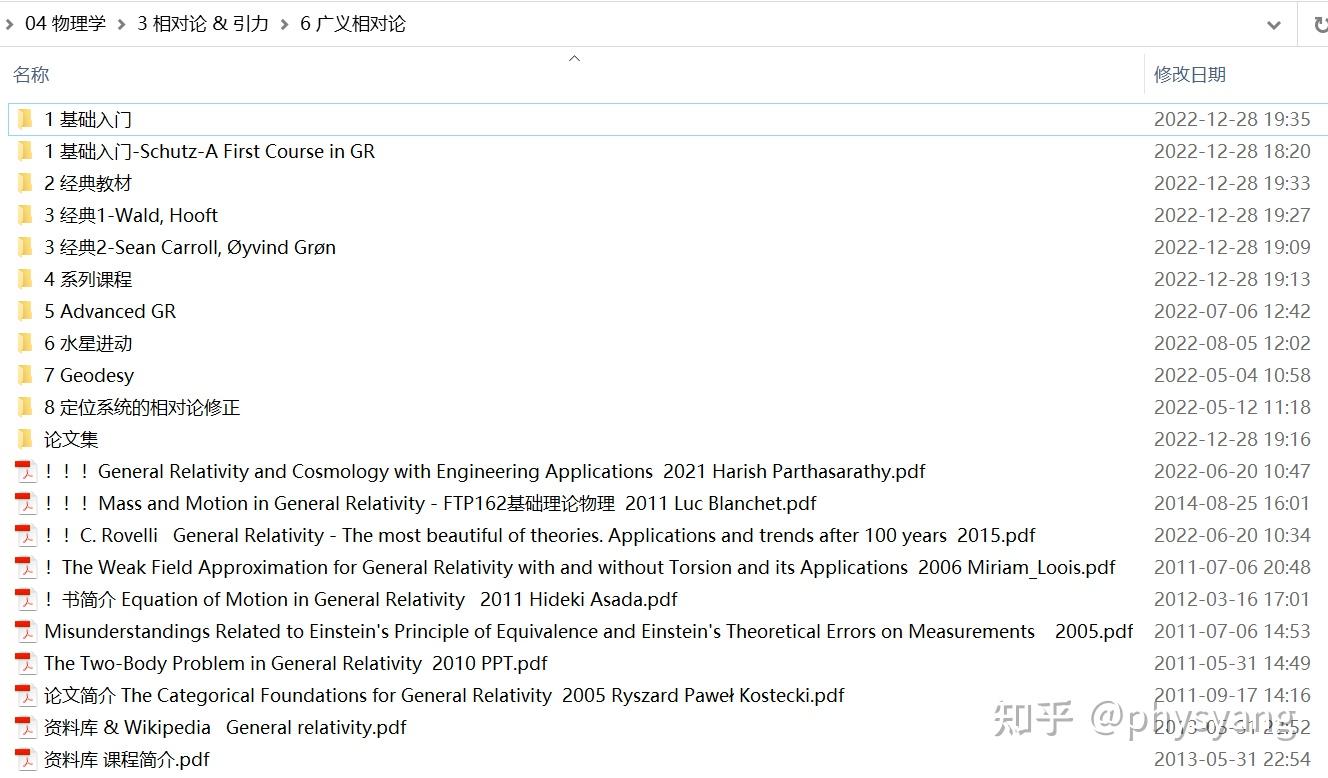
Task: Open the address bar history dropdown arrow
Action: [x=1274, y=25]
